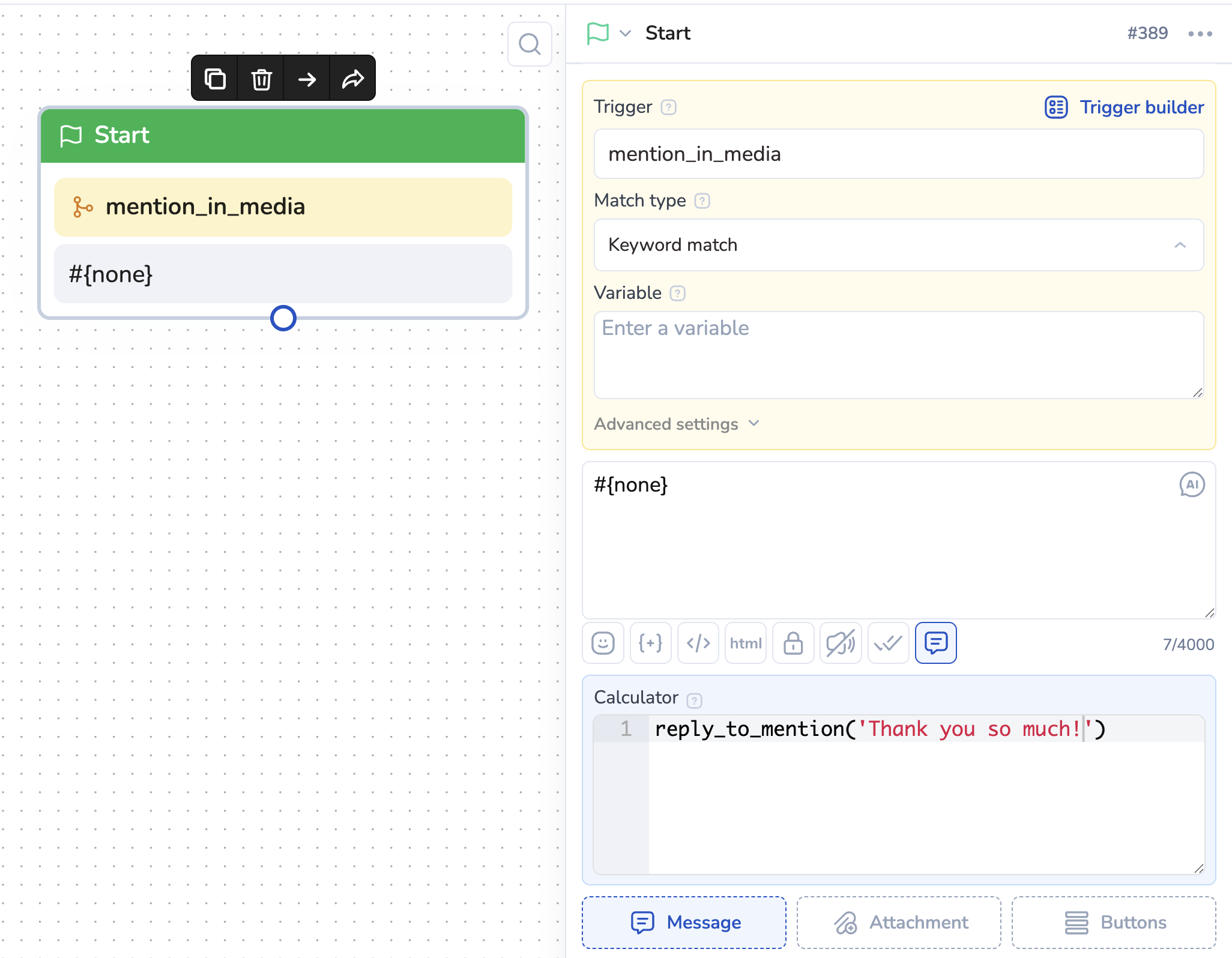Viewport: 1232px width, 958px height.
Task: Click the duplicate block icon
Action: pos(215,79)
